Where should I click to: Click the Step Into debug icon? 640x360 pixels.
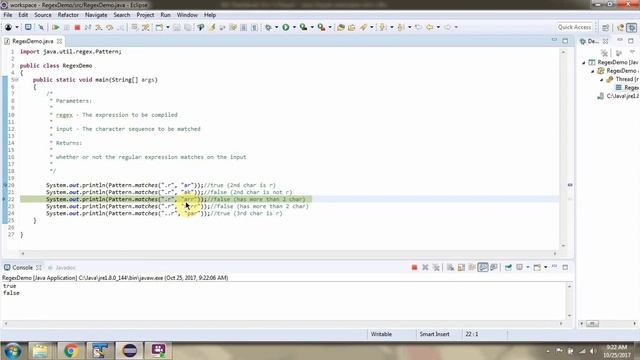(x=99, y=27)
